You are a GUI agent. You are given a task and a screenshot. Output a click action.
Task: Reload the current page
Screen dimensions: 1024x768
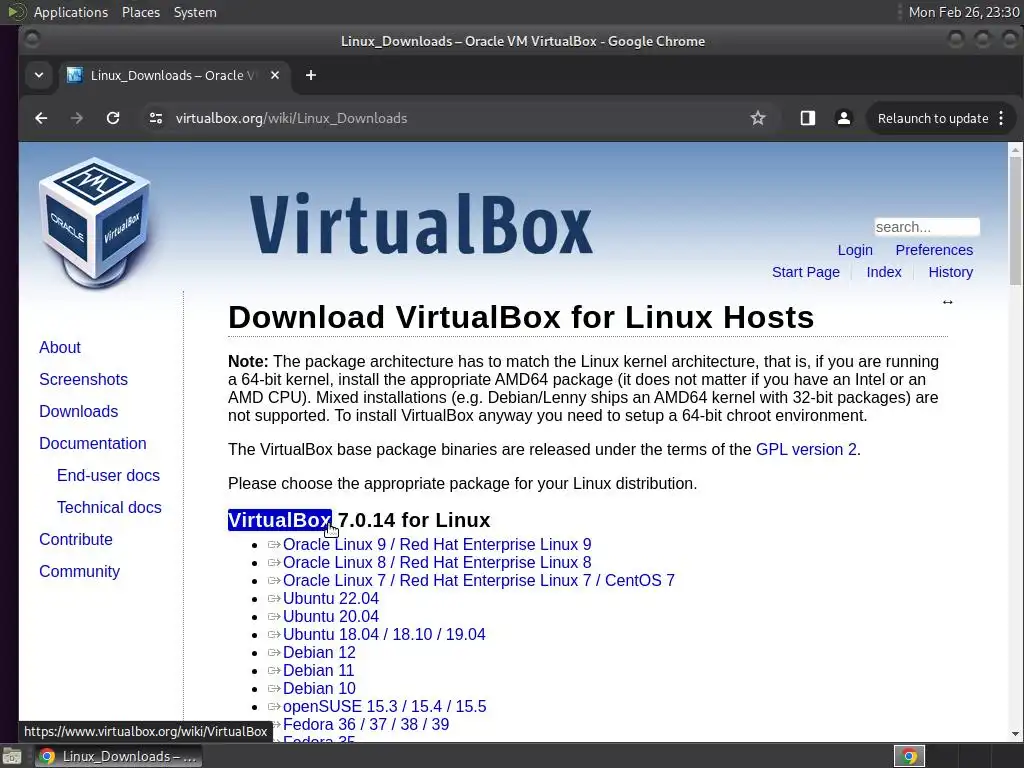pyautogui.click(x=113, y=118)
